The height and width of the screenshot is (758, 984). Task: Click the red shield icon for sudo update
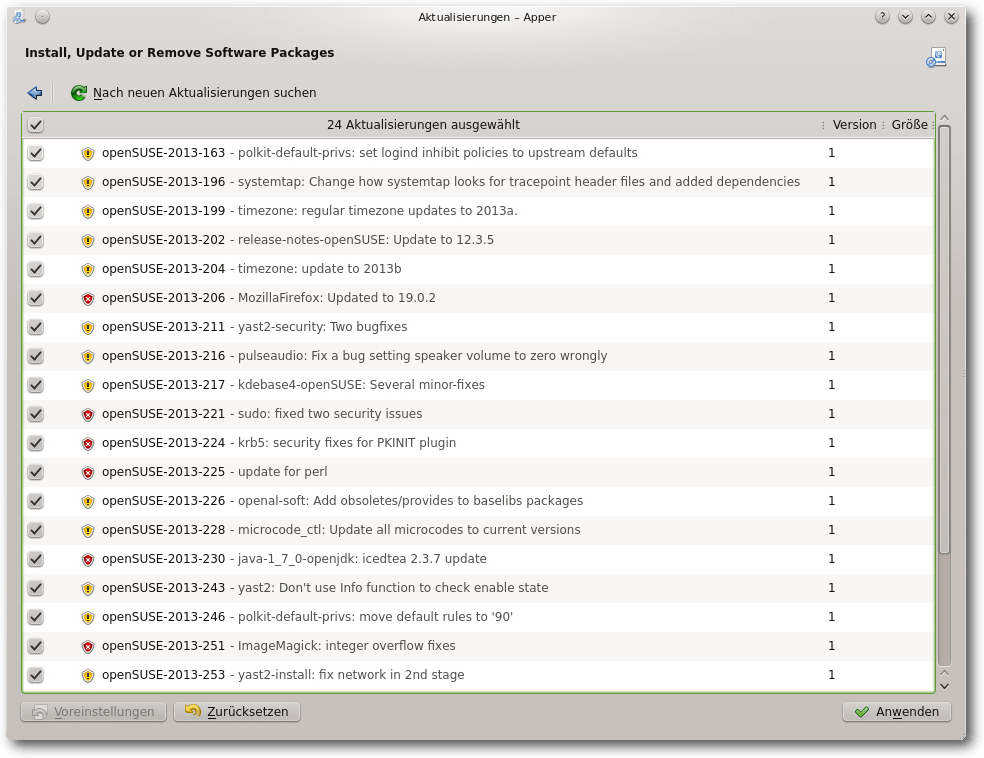pos(88,415)
